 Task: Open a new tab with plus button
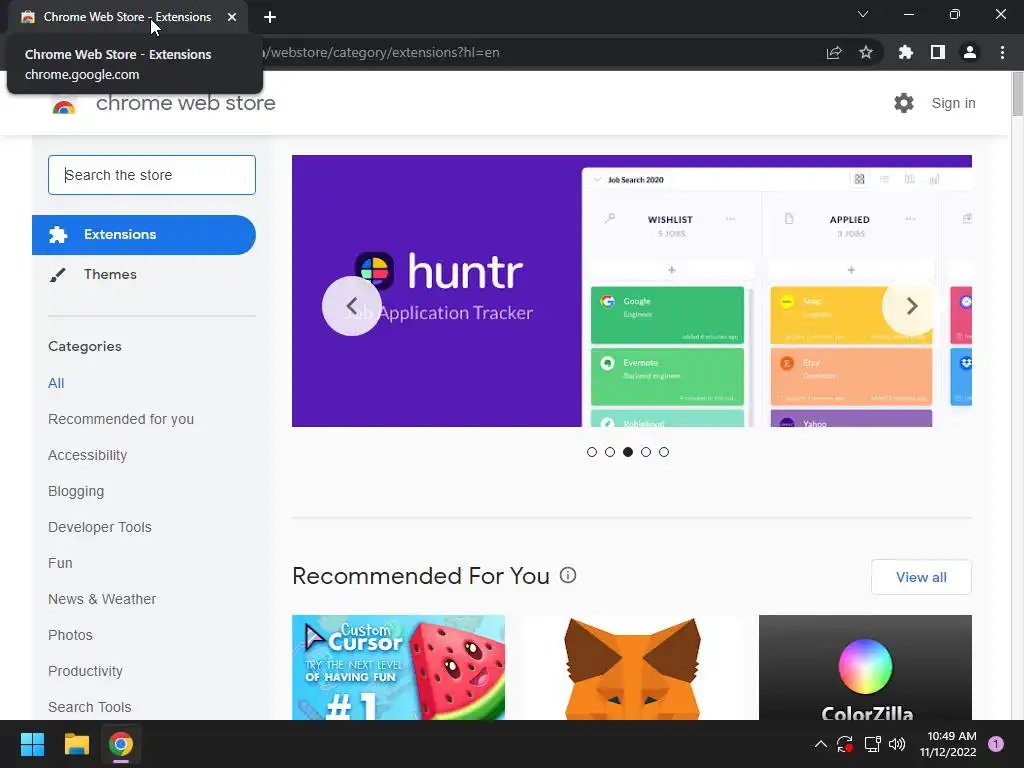pyautogui.click(x=270, y=17)
